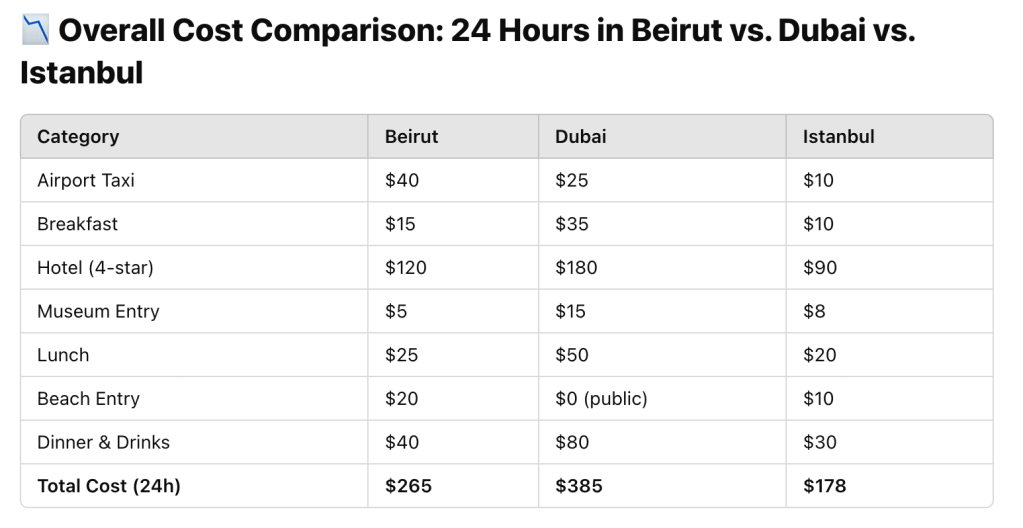
Task: Click the $180 Dubai hotel price cell
Action: pos(576,268)
